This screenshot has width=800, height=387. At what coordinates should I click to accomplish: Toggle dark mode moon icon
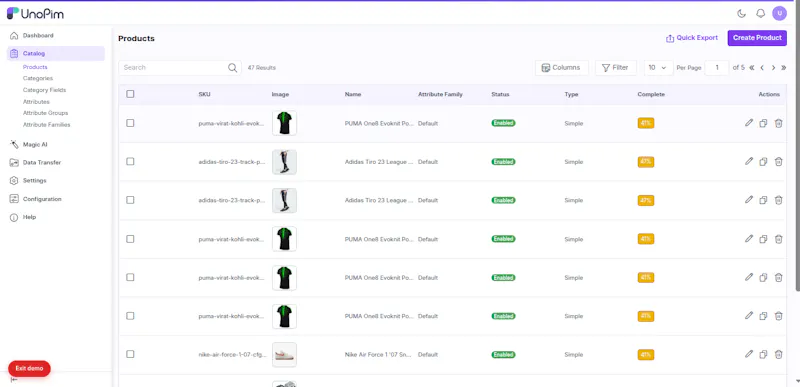(742, 14)
